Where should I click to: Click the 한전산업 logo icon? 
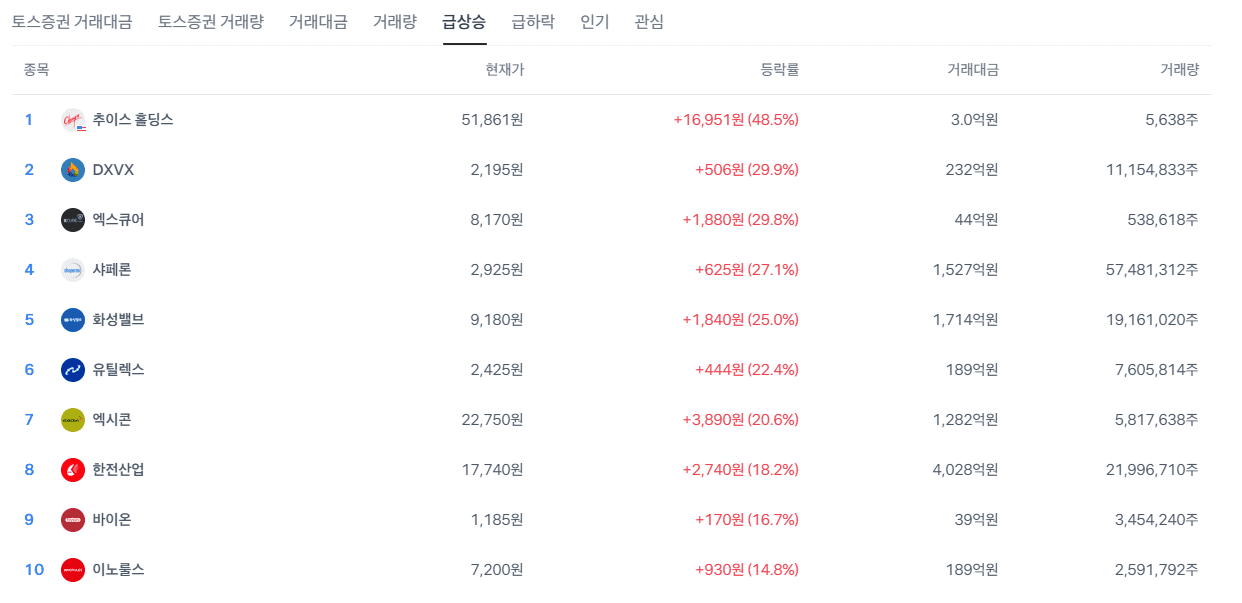(71, 469)
